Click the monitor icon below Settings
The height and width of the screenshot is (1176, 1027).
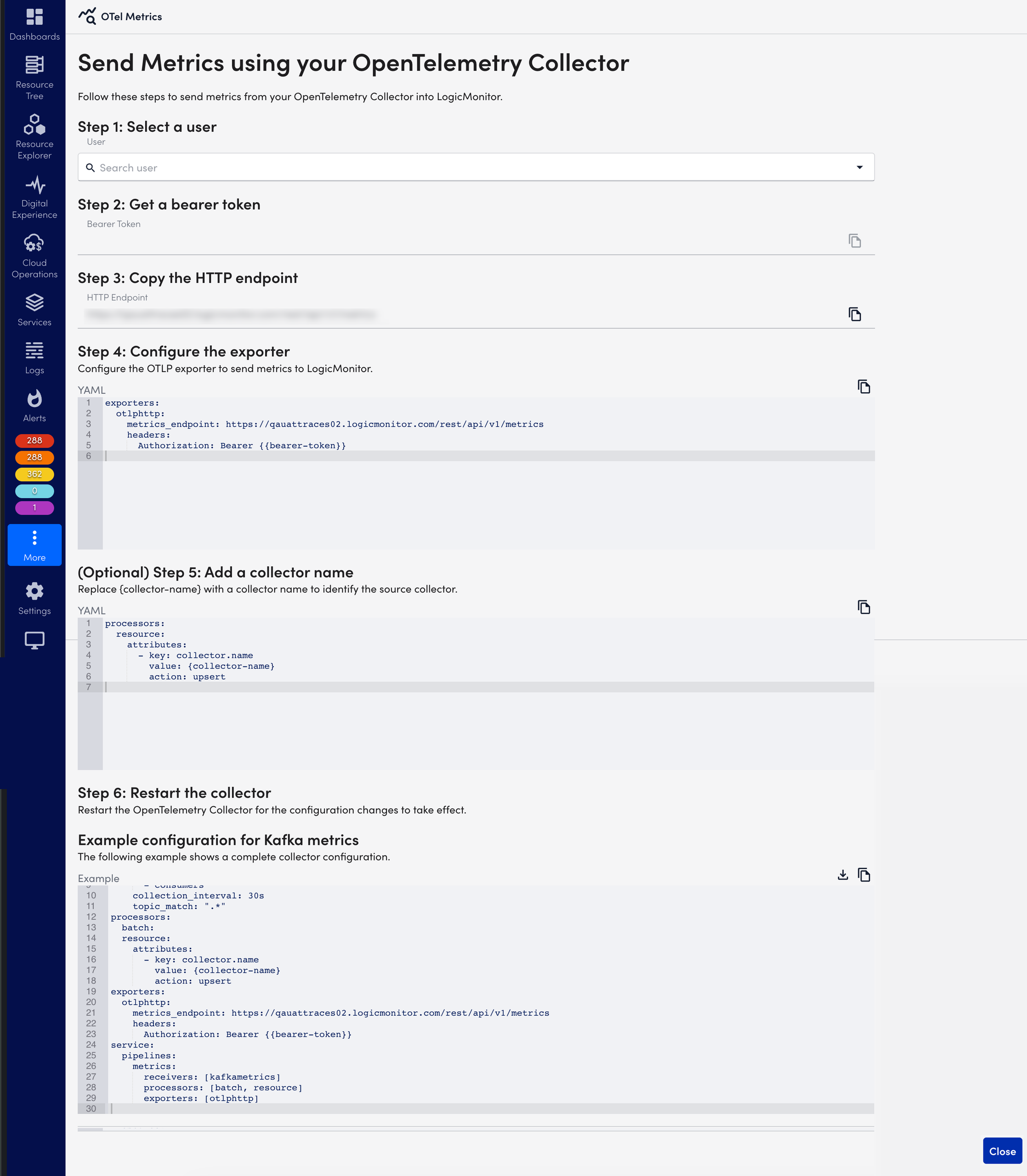[x=34, y=640]
